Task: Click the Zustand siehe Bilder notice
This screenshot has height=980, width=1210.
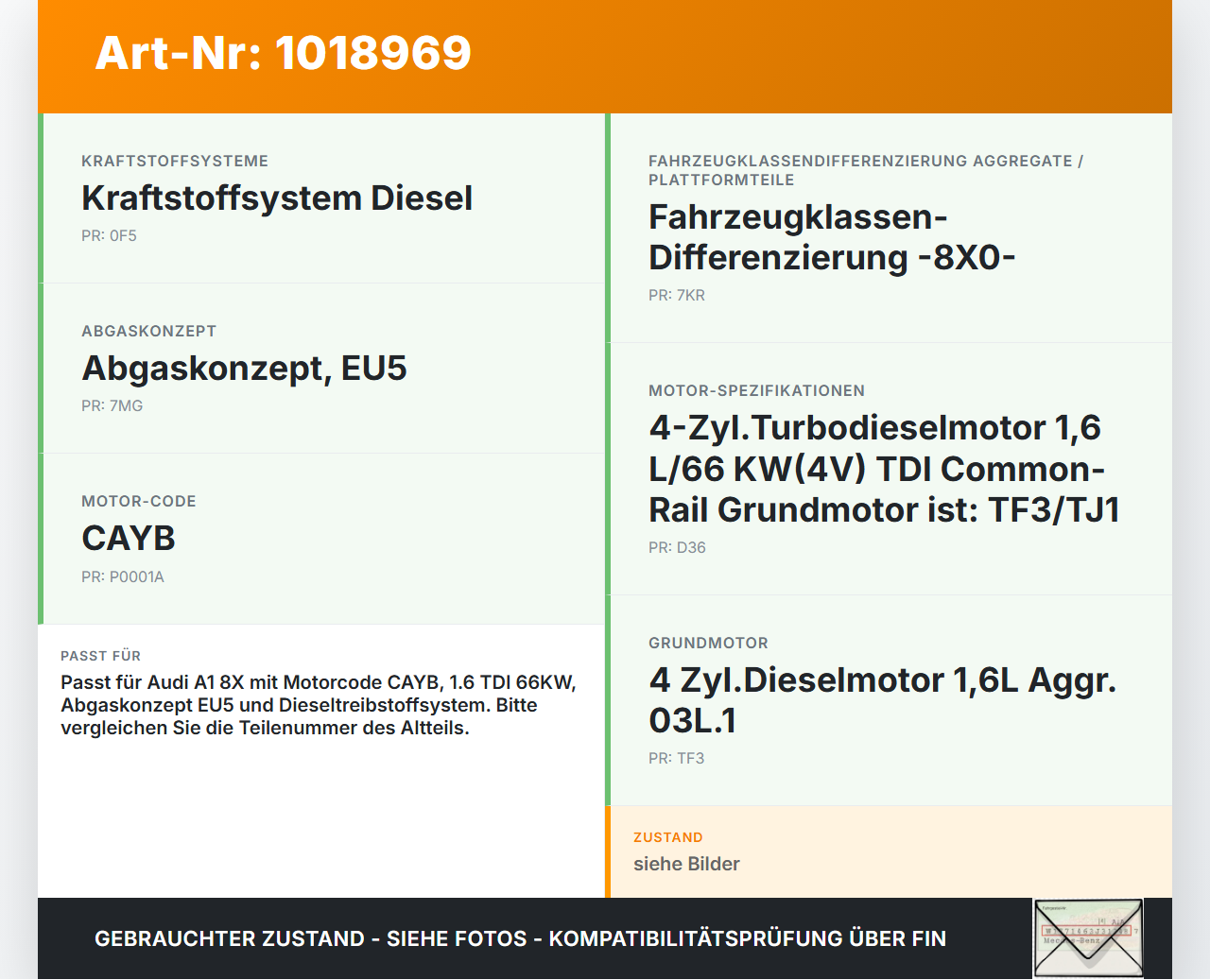Action: (686, 851)
